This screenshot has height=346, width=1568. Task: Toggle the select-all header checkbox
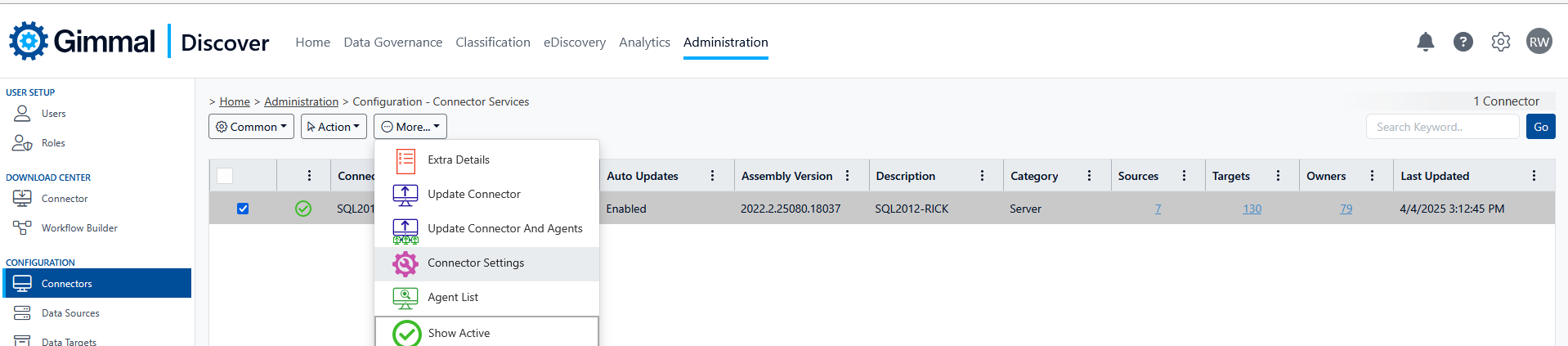(225, 176)
